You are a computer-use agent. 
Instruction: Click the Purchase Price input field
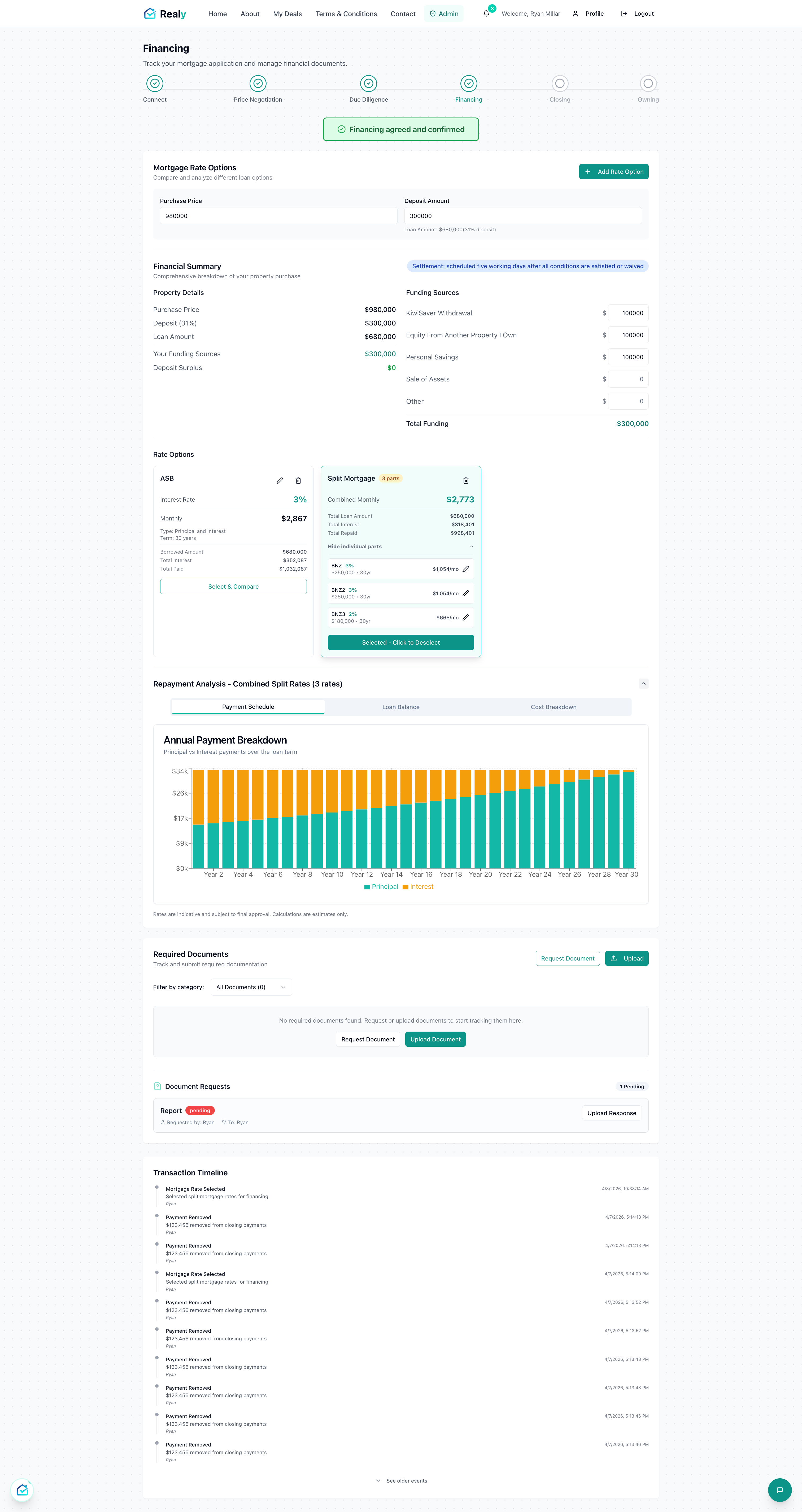point(279,216)
